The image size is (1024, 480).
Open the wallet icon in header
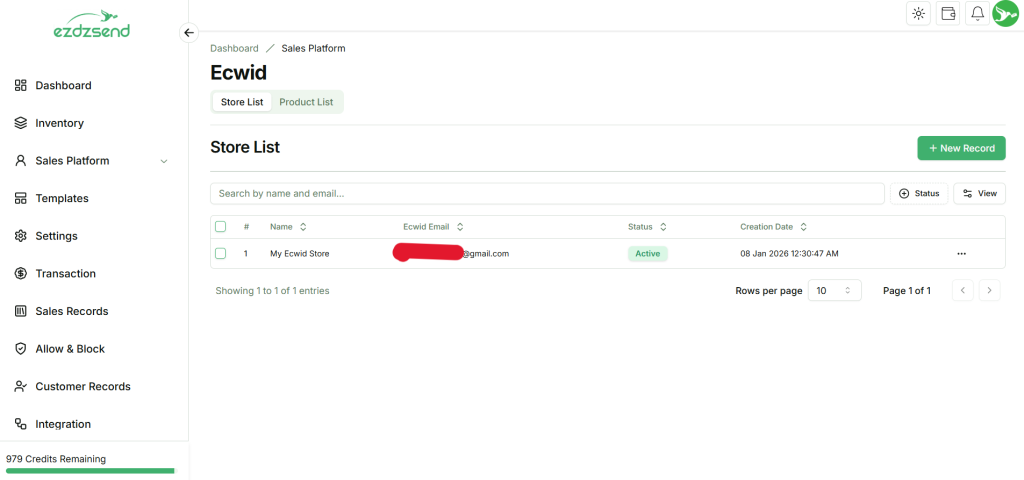[948, 13]
